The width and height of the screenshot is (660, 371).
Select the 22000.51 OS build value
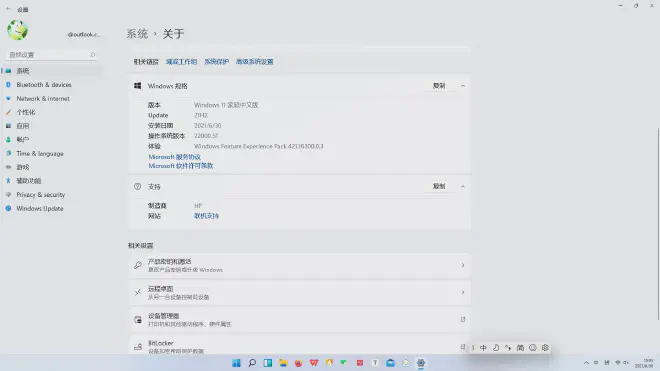click(206, 136)
